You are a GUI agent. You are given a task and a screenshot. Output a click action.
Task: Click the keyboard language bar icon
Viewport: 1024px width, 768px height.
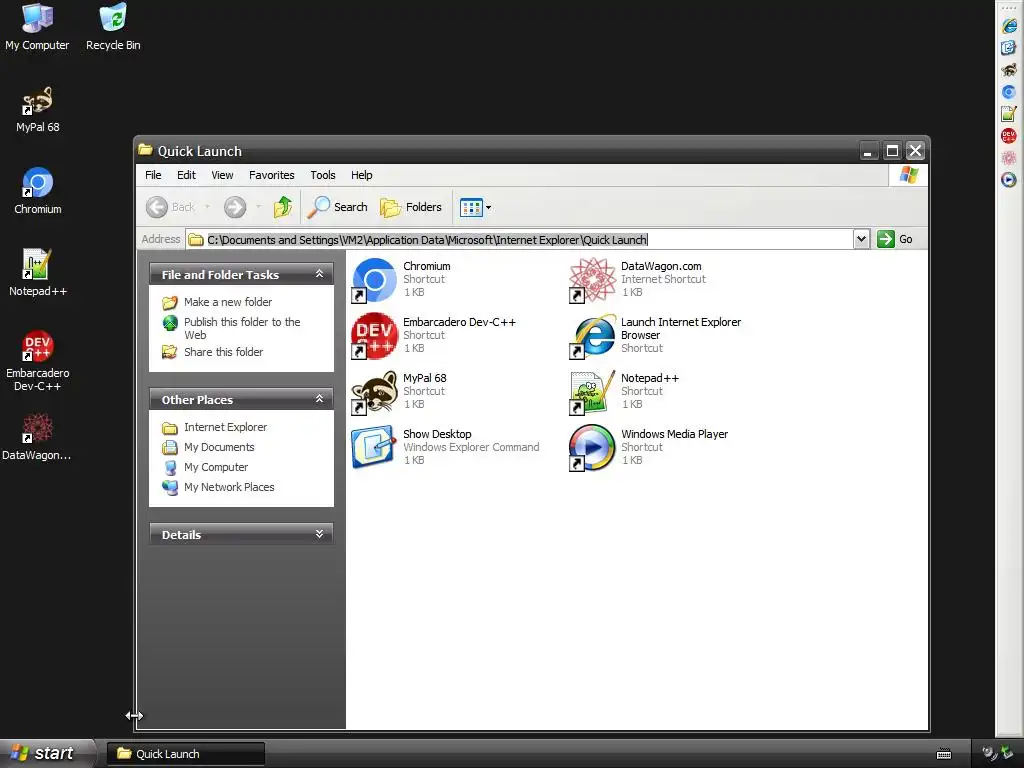[x=944, y=754]
